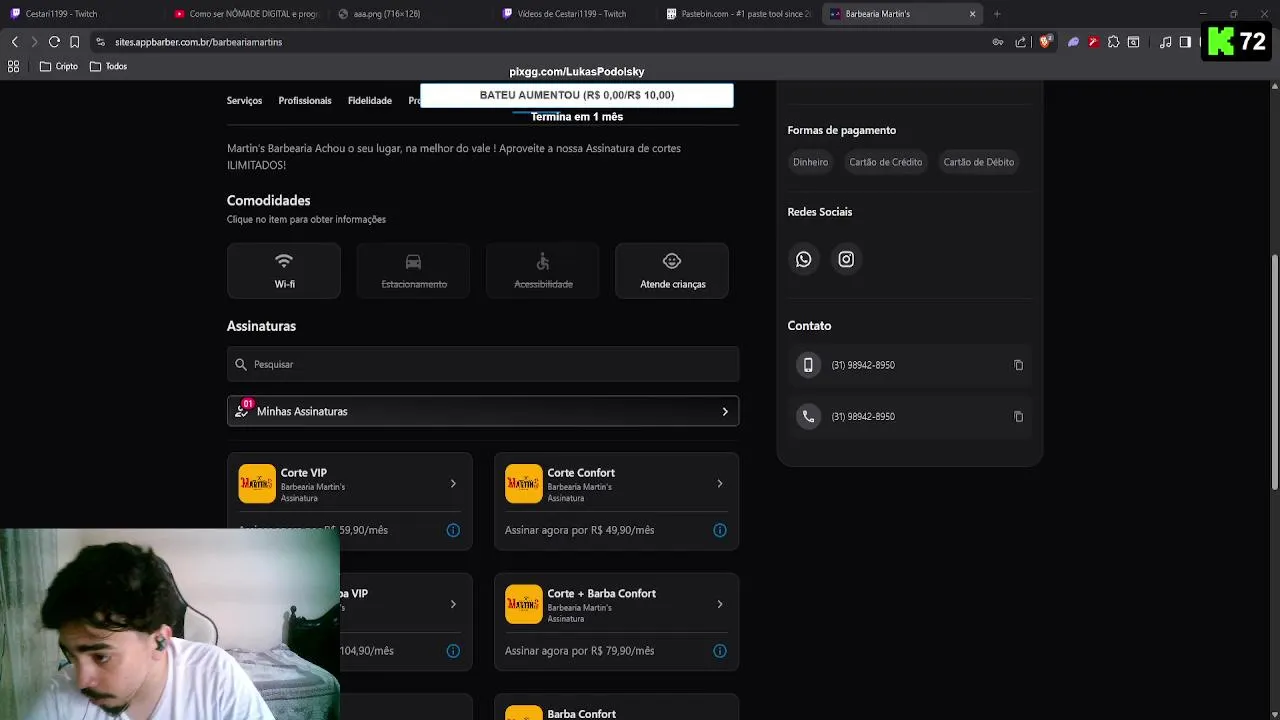Open the media control music note icon

(x=1165, y=42)
